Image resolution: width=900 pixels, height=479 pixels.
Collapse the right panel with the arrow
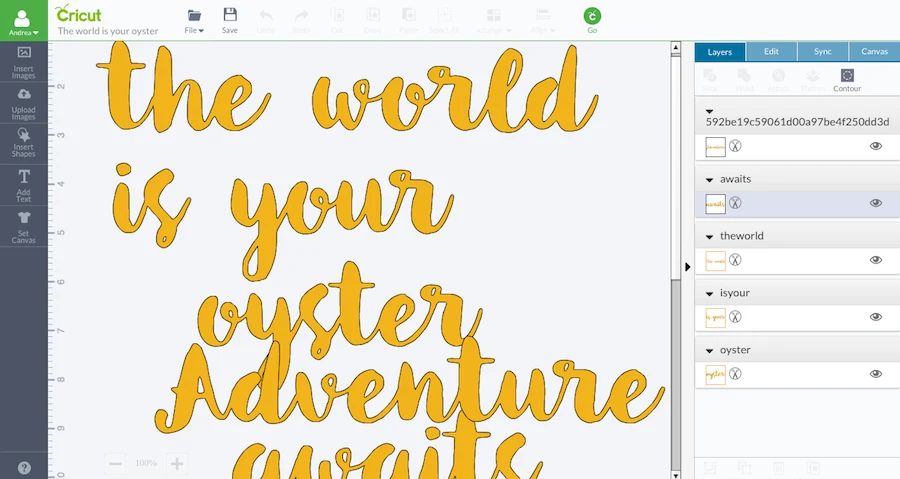point(688,267)
